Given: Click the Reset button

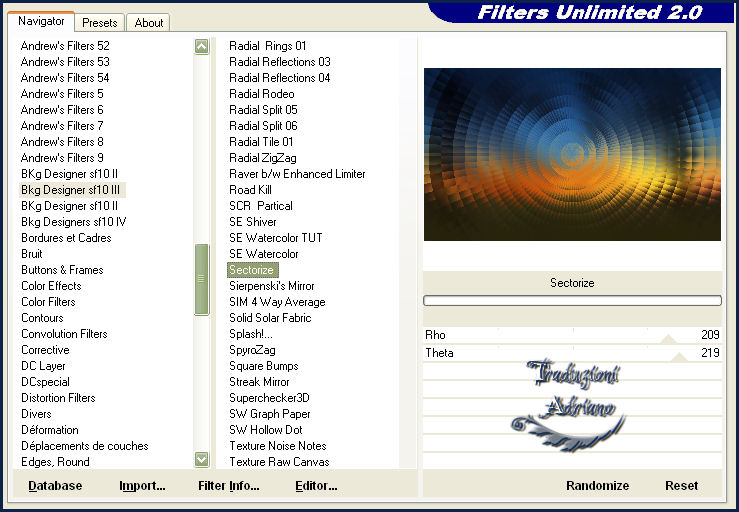Looking at the screenshot, I should [x=682, y=486].
